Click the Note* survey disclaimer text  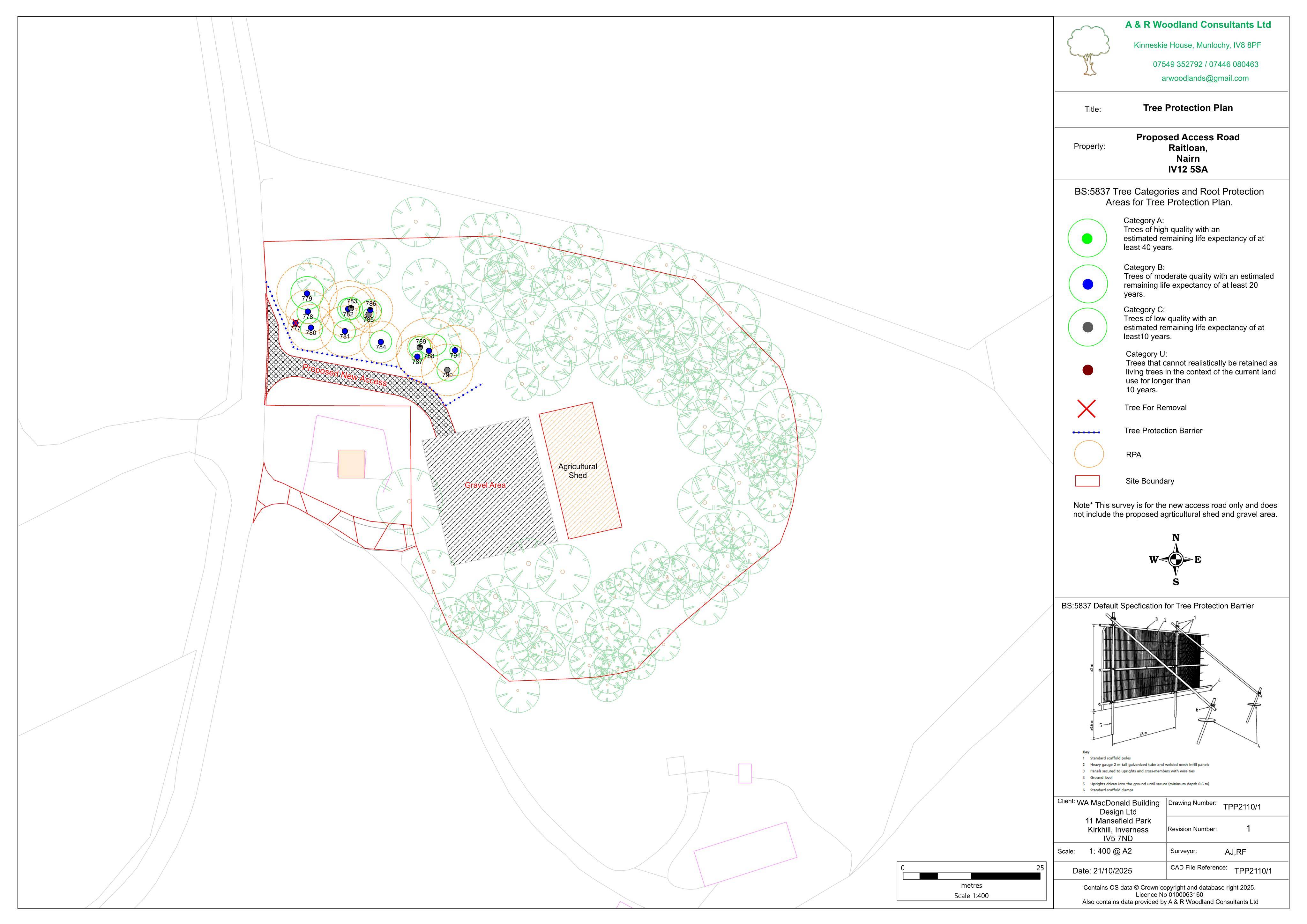pyautogui.click(x=1175, y=510)
